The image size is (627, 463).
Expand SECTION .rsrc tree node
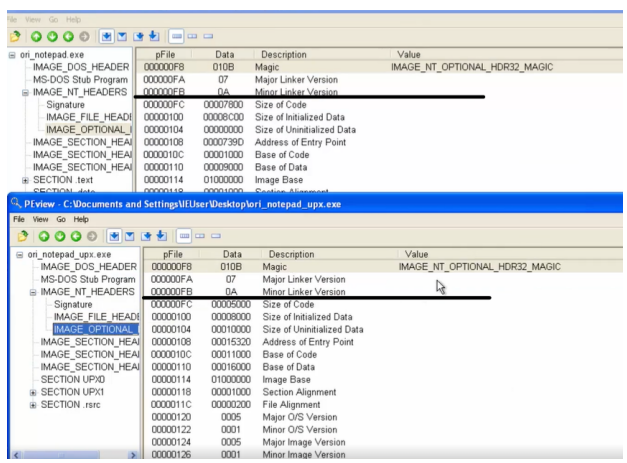tap(33, 405)
